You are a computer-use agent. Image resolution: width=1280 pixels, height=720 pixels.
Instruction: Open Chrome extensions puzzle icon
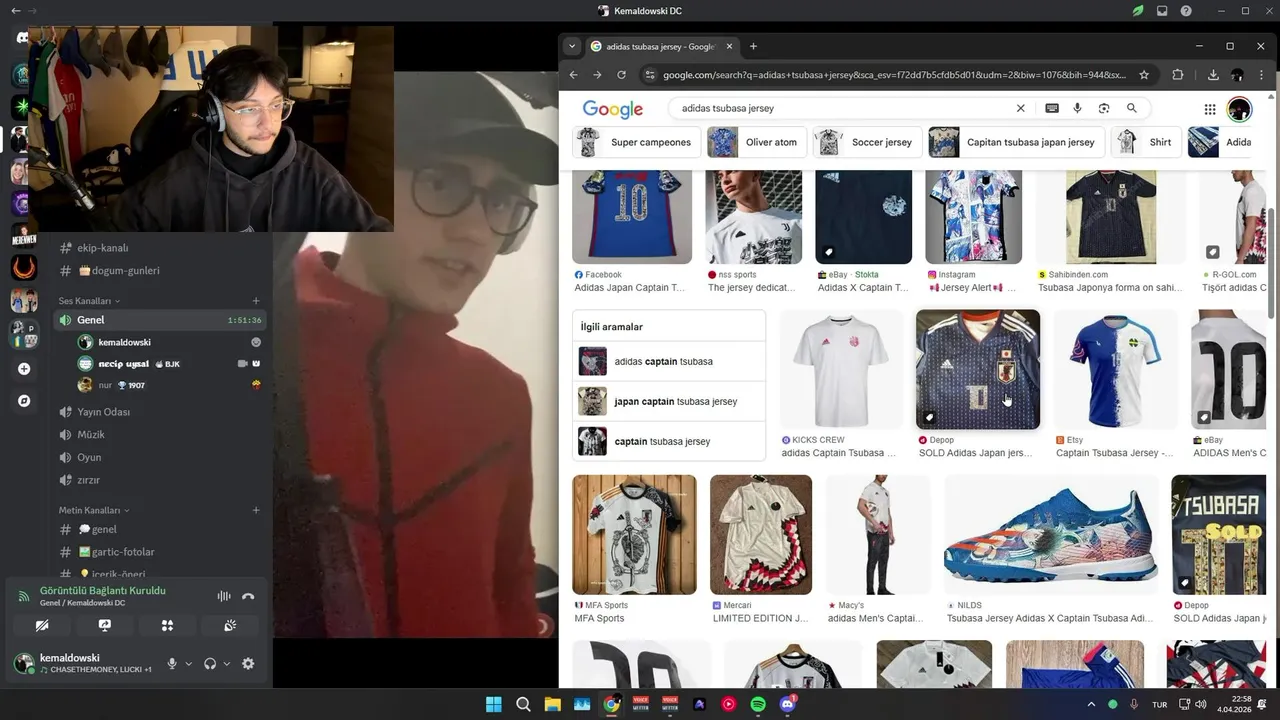pos(1178,75)
